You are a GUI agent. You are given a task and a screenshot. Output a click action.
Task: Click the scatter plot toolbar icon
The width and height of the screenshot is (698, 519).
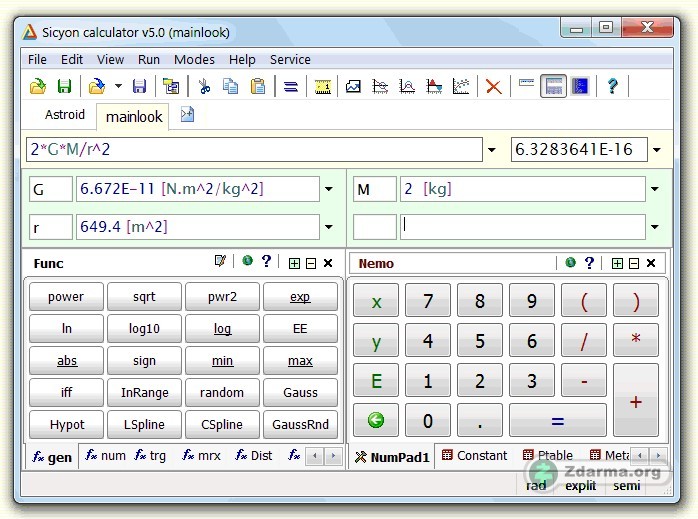coord(461,86)
